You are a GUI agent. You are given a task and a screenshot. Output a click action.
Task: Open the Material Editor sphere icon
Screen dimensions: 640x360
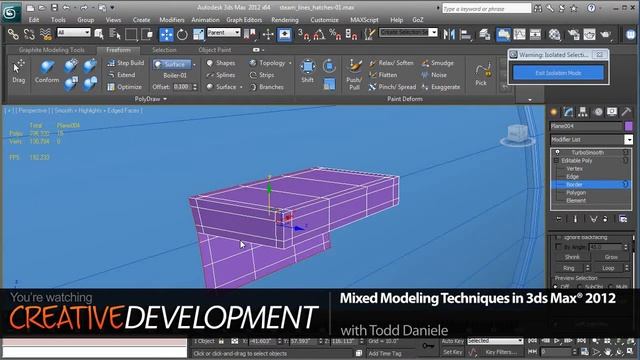554,35
